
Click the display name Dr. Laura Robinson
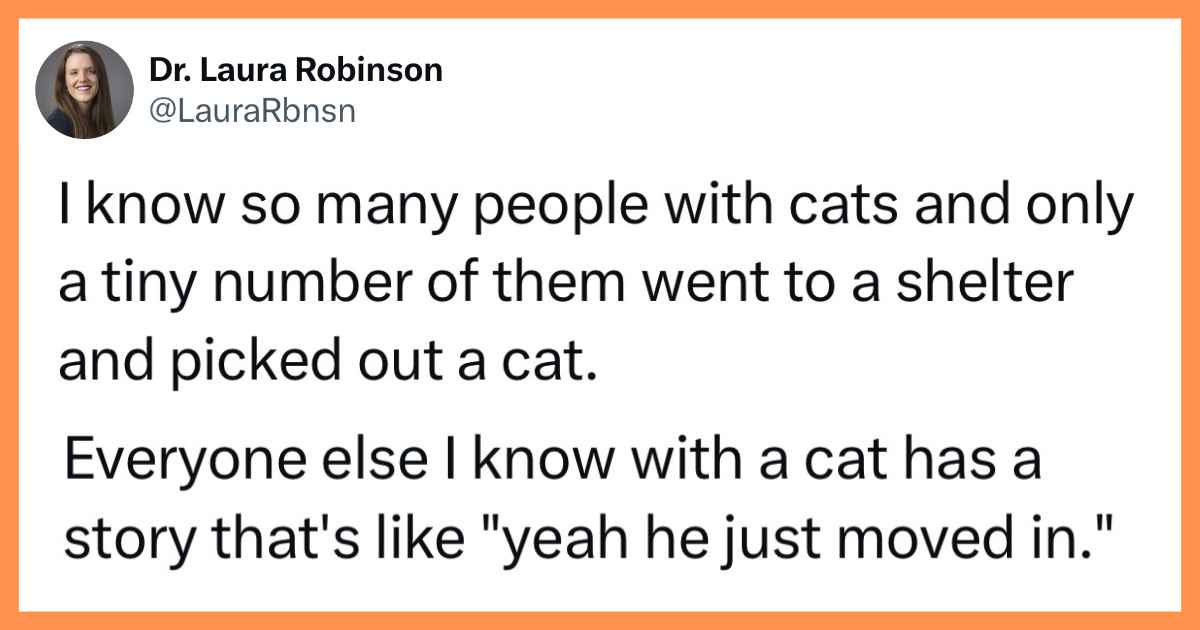296,70
